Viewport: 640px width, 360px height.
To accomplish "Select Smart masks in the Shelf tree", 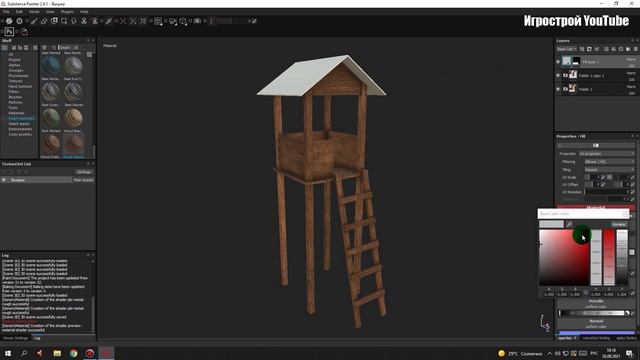I will (19, 124).
